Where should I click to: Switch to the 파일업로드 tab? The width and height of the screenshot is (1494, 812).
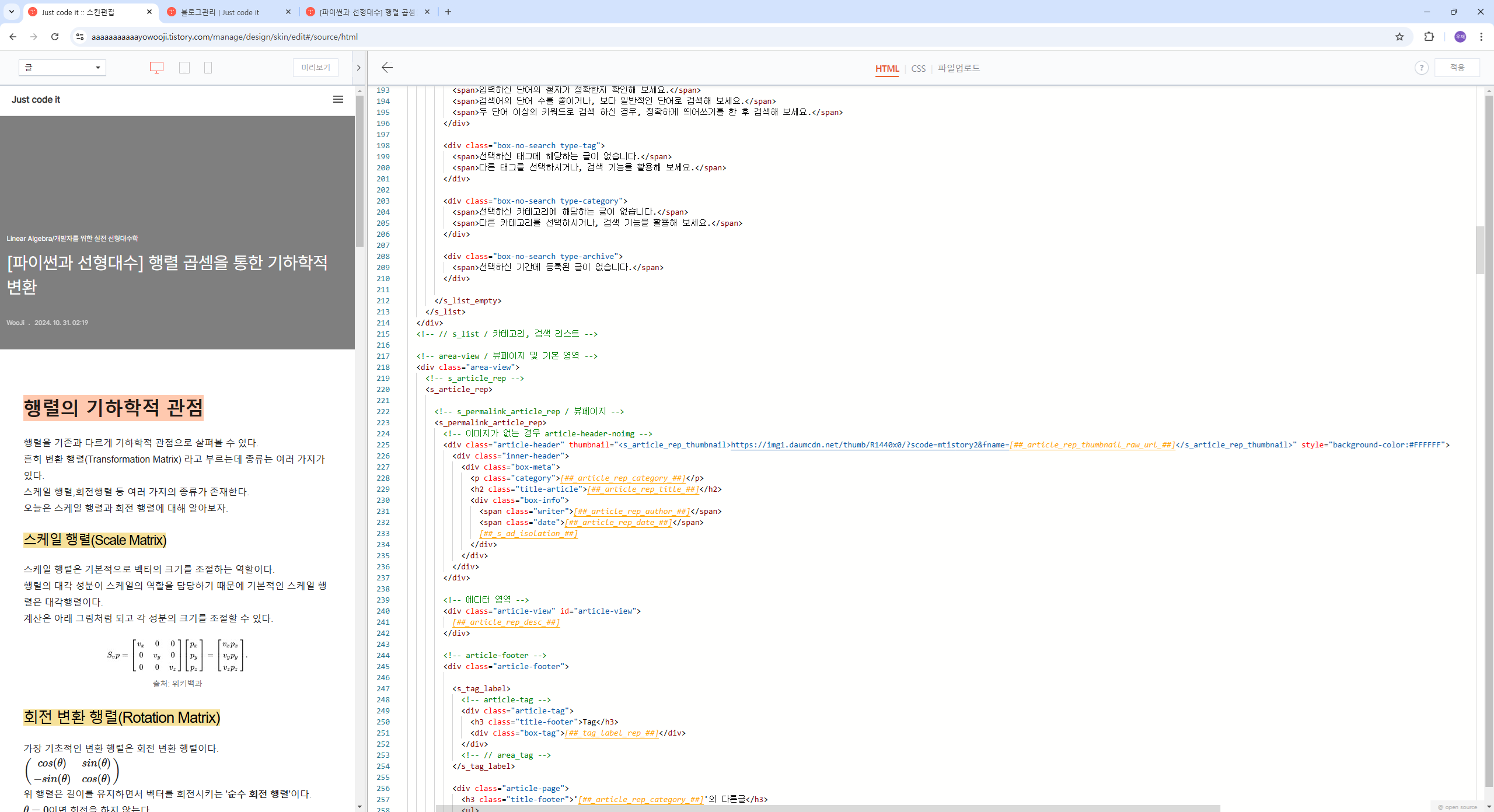click(x=958, y=68)
